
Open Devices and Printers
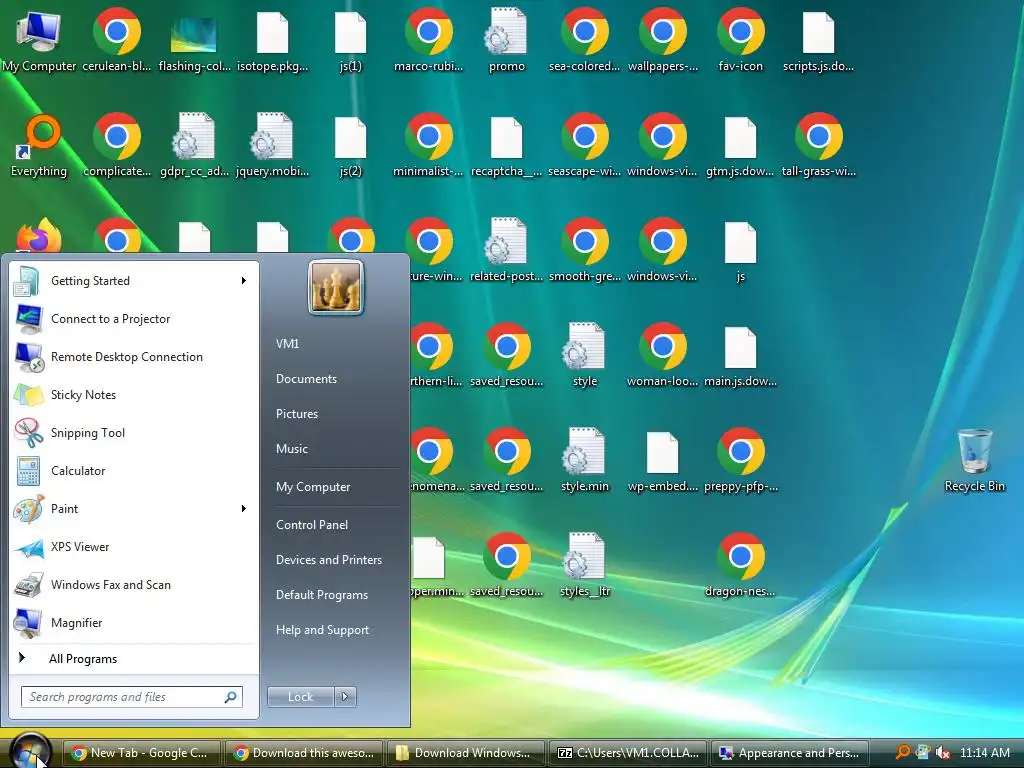pyautogui.click(x=328, y=560)
